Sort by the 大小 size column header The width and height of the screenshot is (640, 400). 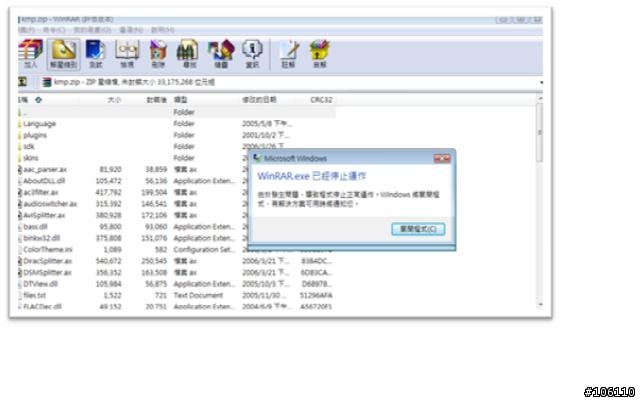point(115,100)
